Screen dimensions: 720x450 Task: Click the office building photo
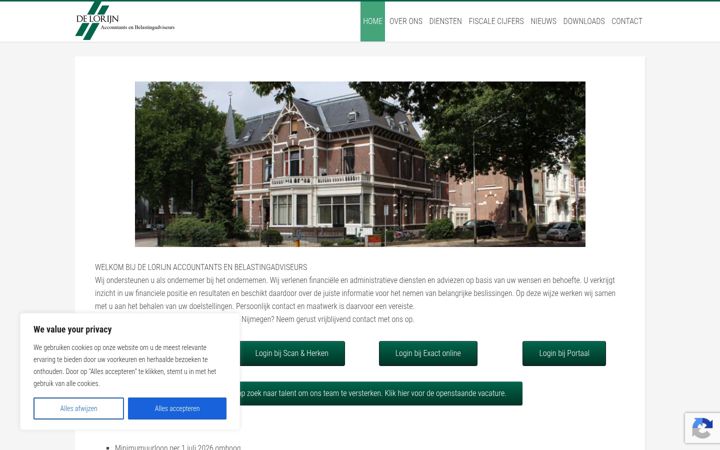pos(360,164)
